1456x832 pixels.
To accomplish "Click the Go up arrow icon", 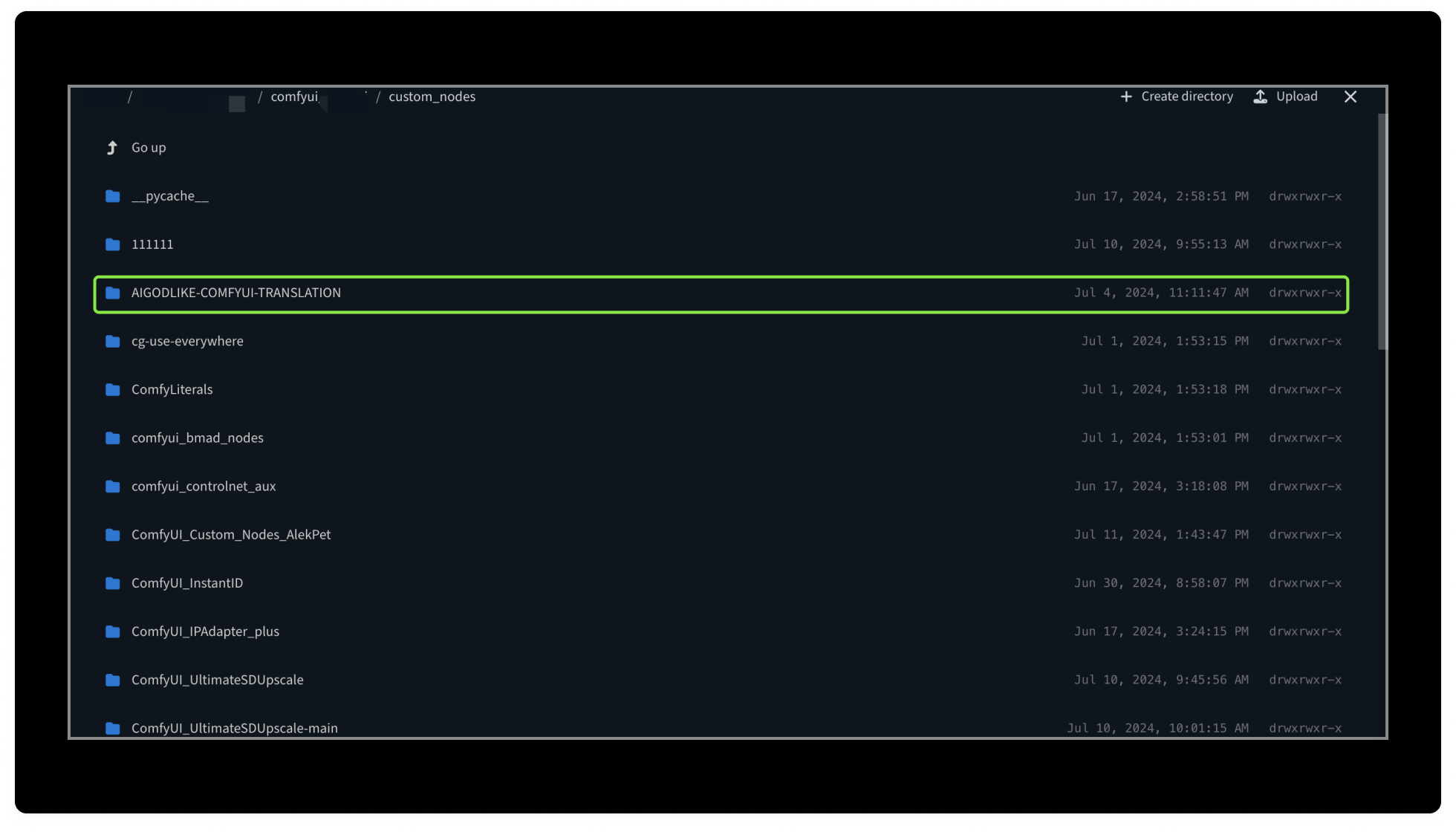I will (x=112, y=148).
